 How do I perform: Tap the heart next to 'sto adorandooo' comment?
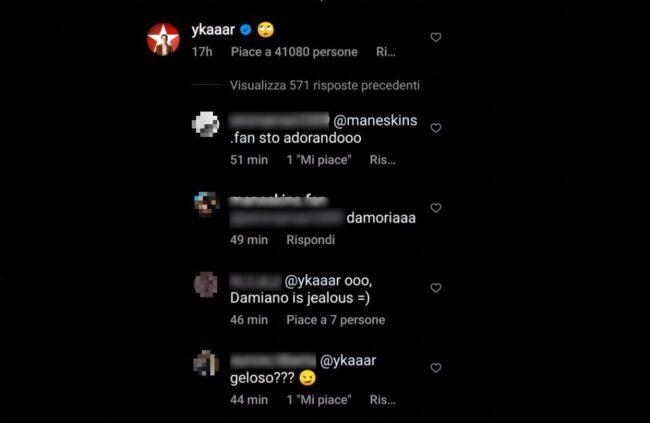pyautogui.click(x=436, y=128)
